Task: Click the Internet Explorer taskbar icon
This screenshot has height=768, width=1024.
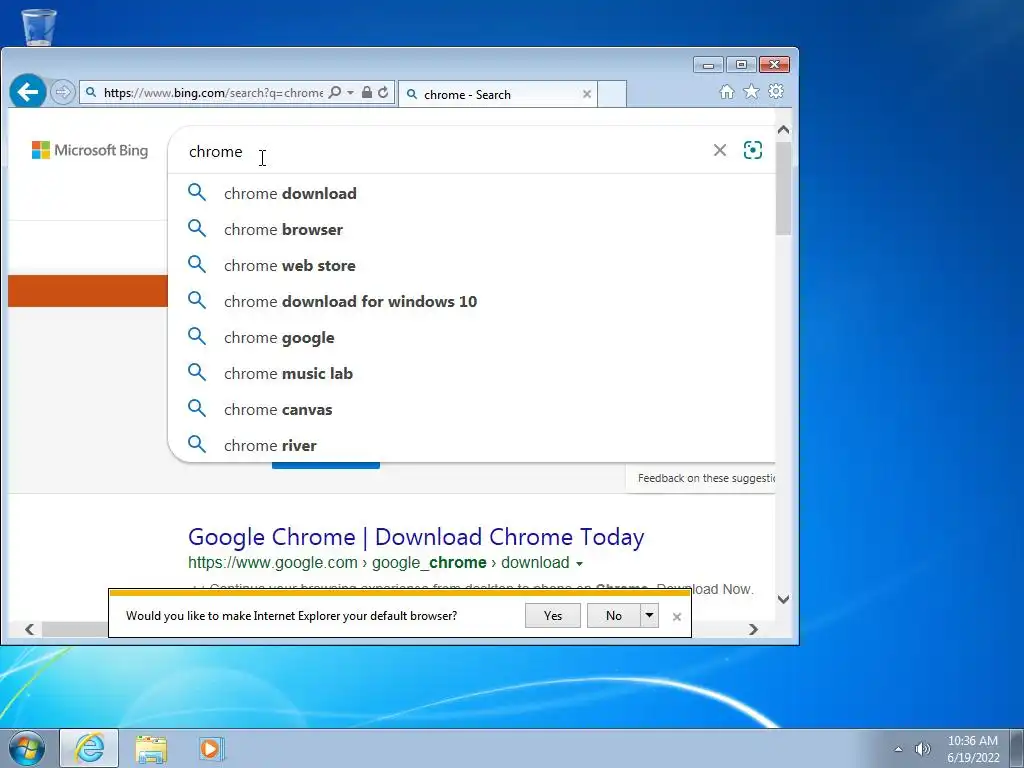Action: [89, 748]
